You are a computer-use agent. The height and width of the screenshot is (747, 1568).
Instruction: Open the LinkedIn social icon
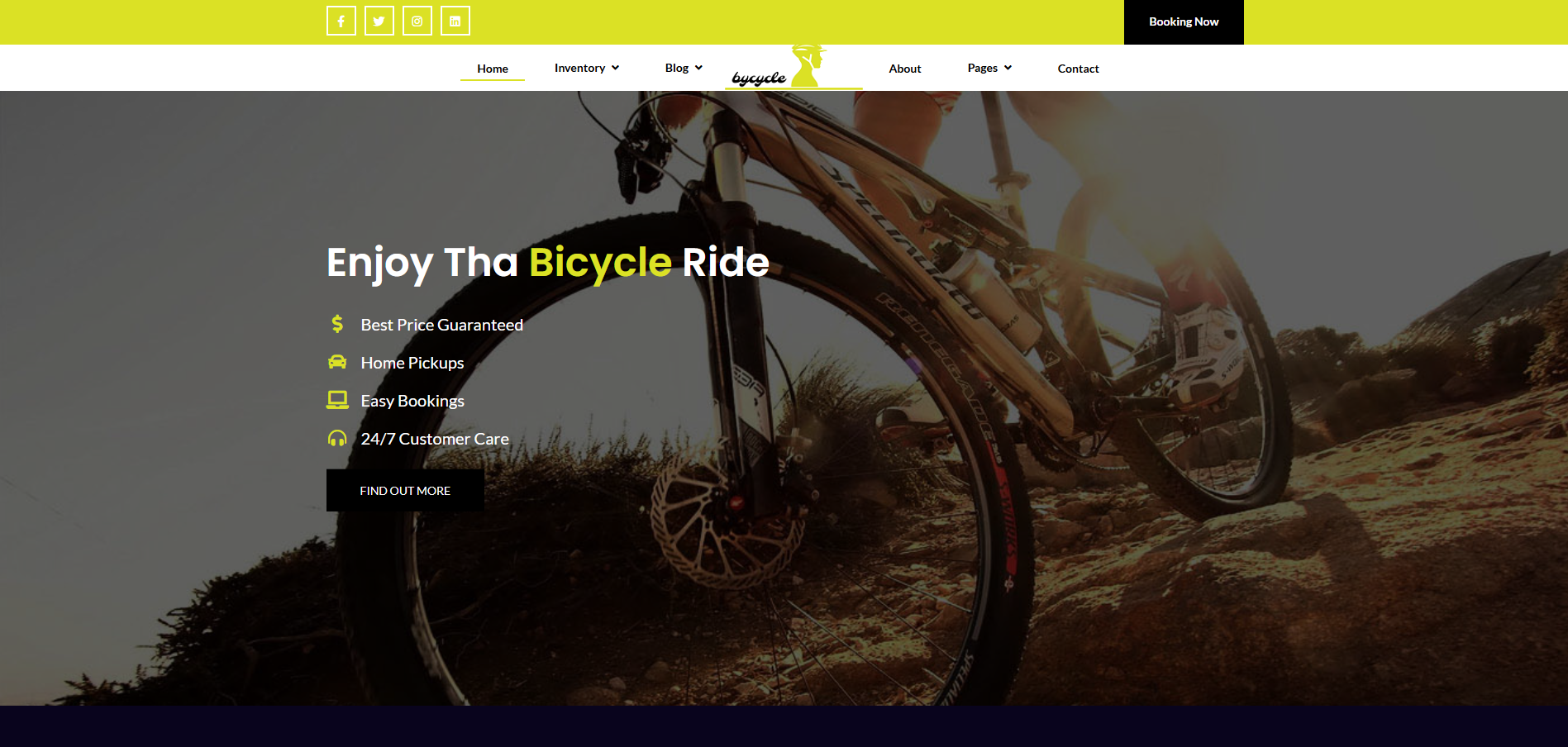coord(455,21)
